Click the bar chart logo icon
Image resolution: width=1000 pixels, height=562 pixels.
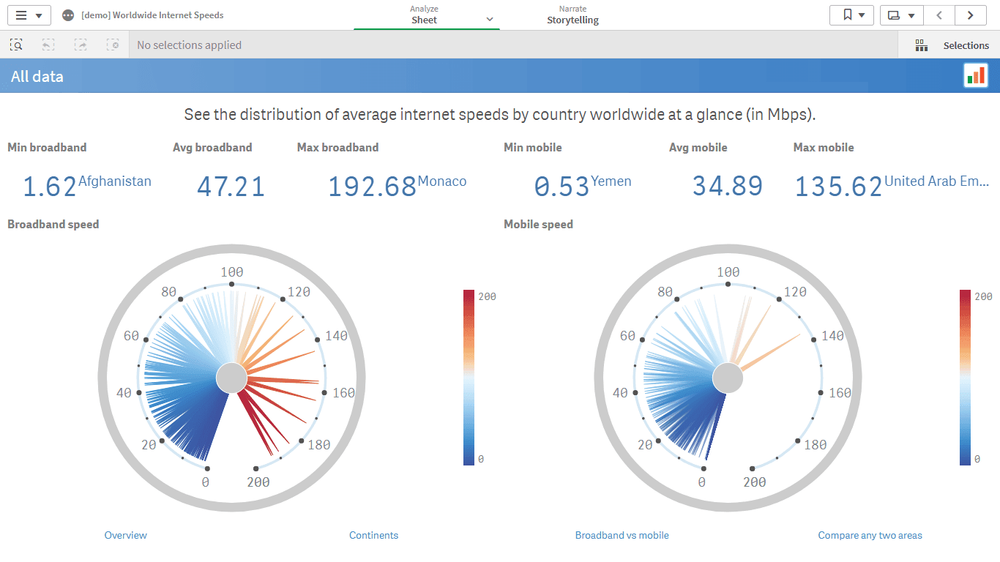[975, 76]
